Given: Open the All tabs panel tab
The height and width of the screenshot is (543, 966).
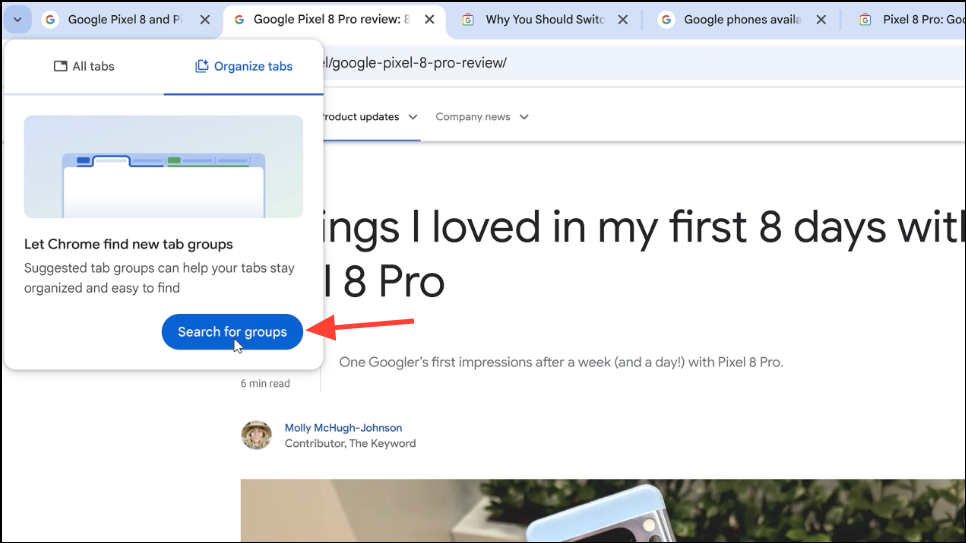Looking at the screenshot, I should [84, 67].
